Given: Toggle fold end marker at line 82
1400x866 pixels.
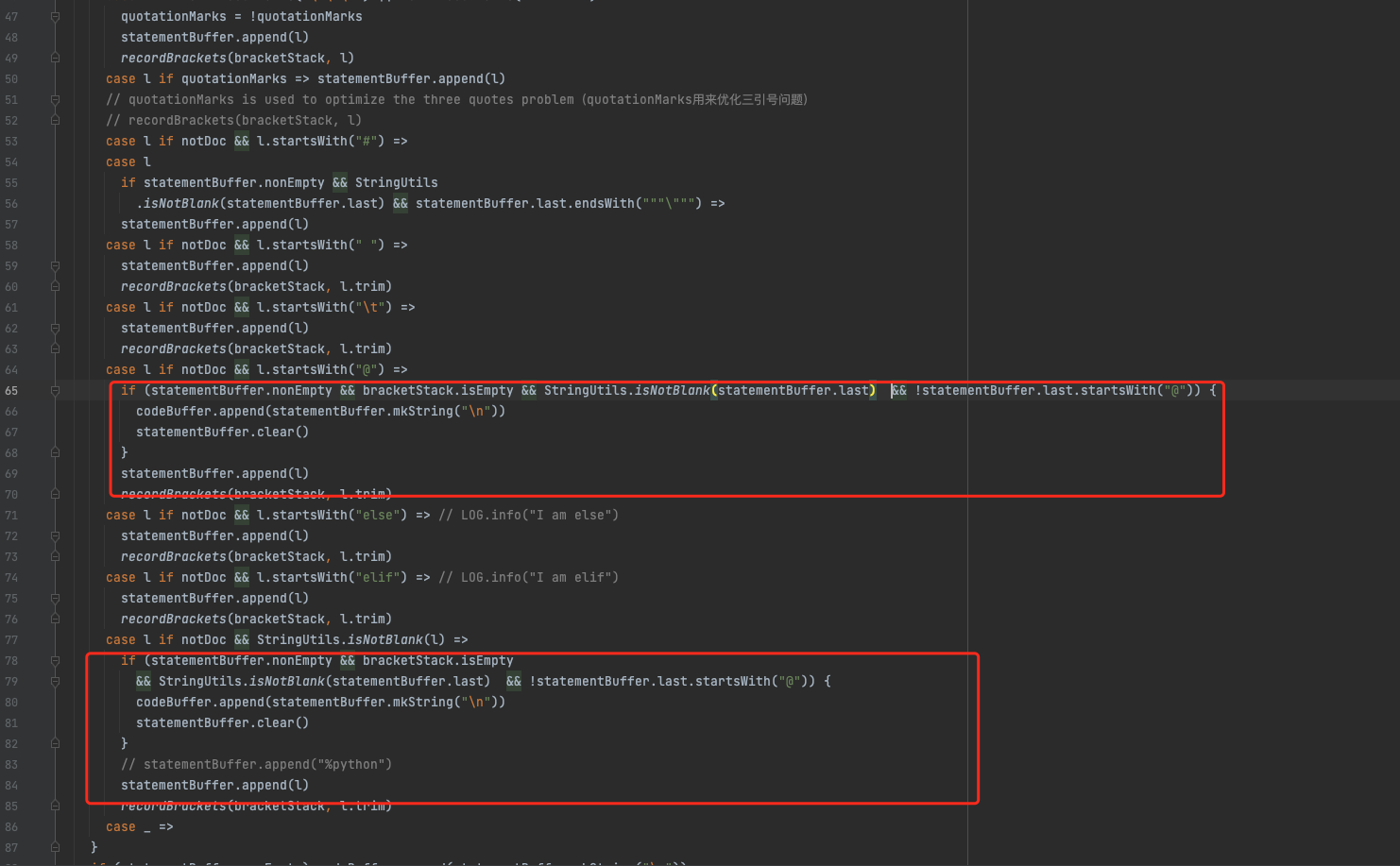Looking at the screenshot, I should (x=55, y=744).
